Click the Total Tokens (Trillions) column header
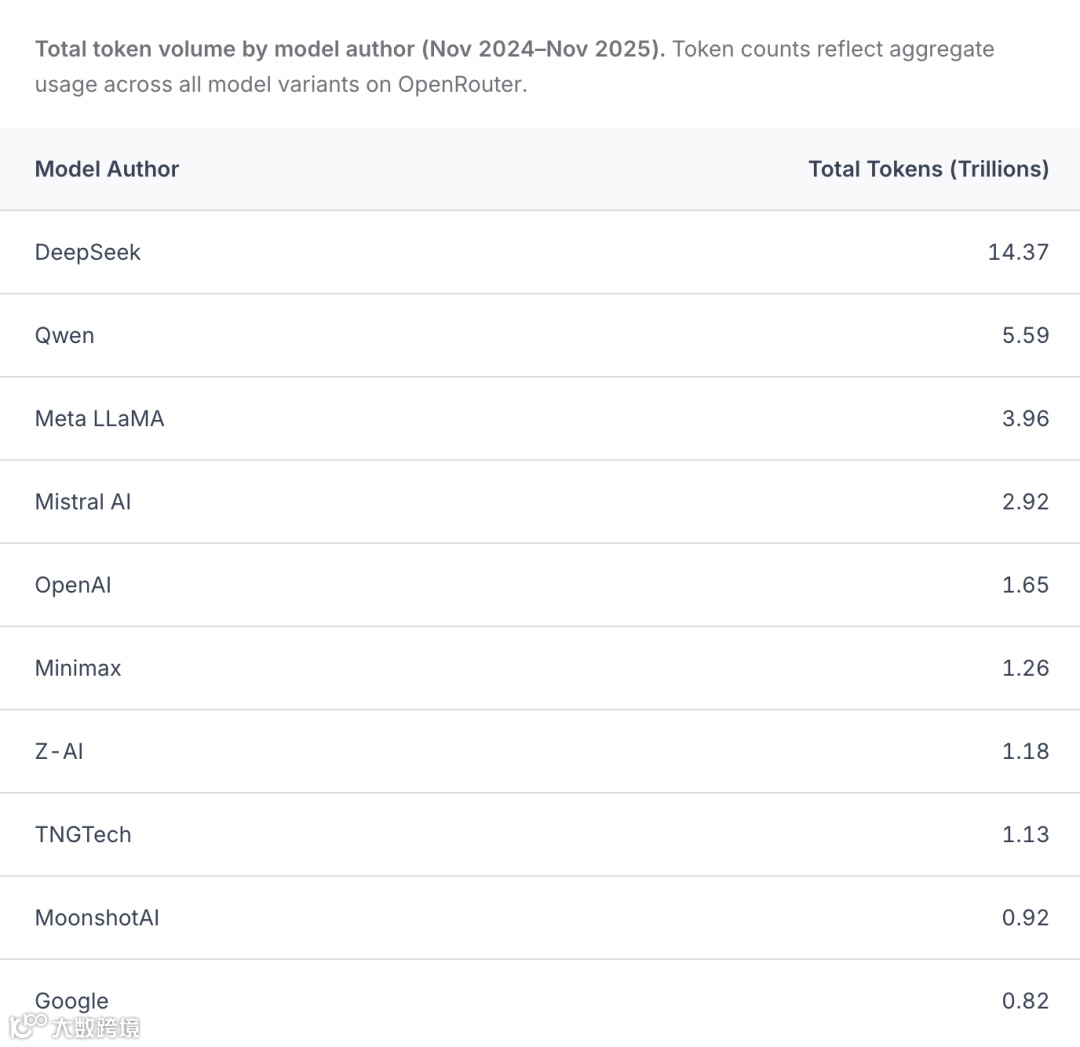Image resolution: width=1080 pixels, height=1047 pixels. click(928, 169)
